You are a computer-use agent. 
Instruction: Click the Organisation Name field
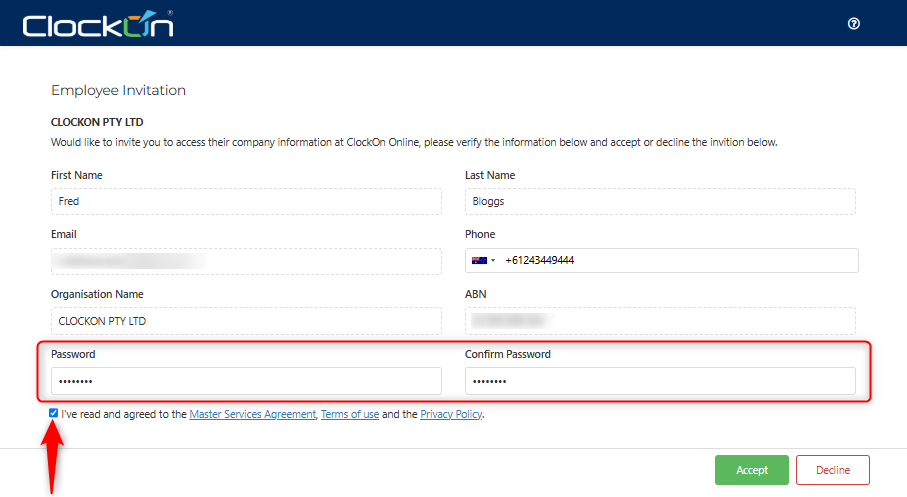(246, 321)
